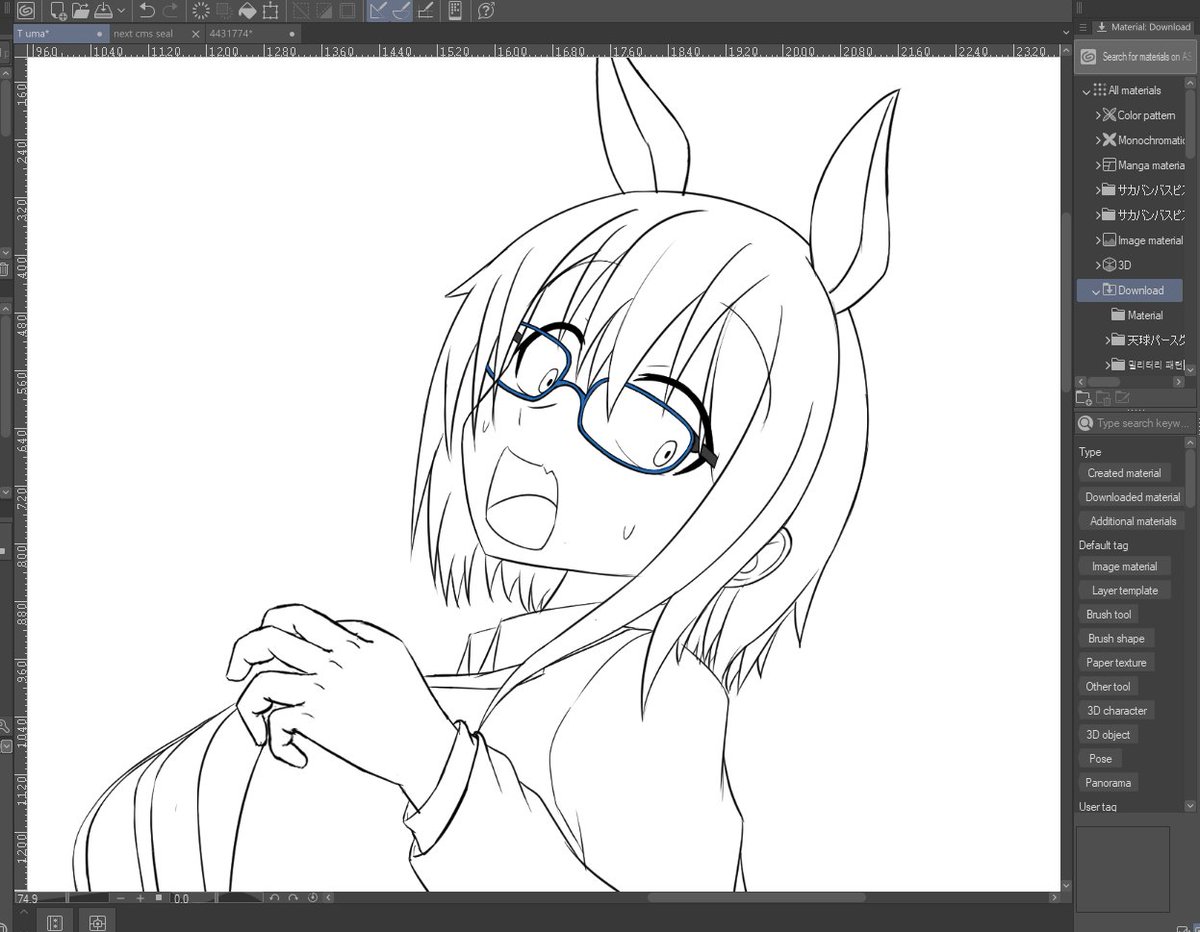Save the current file
The image size is (1200, 932).
[103, 11]
